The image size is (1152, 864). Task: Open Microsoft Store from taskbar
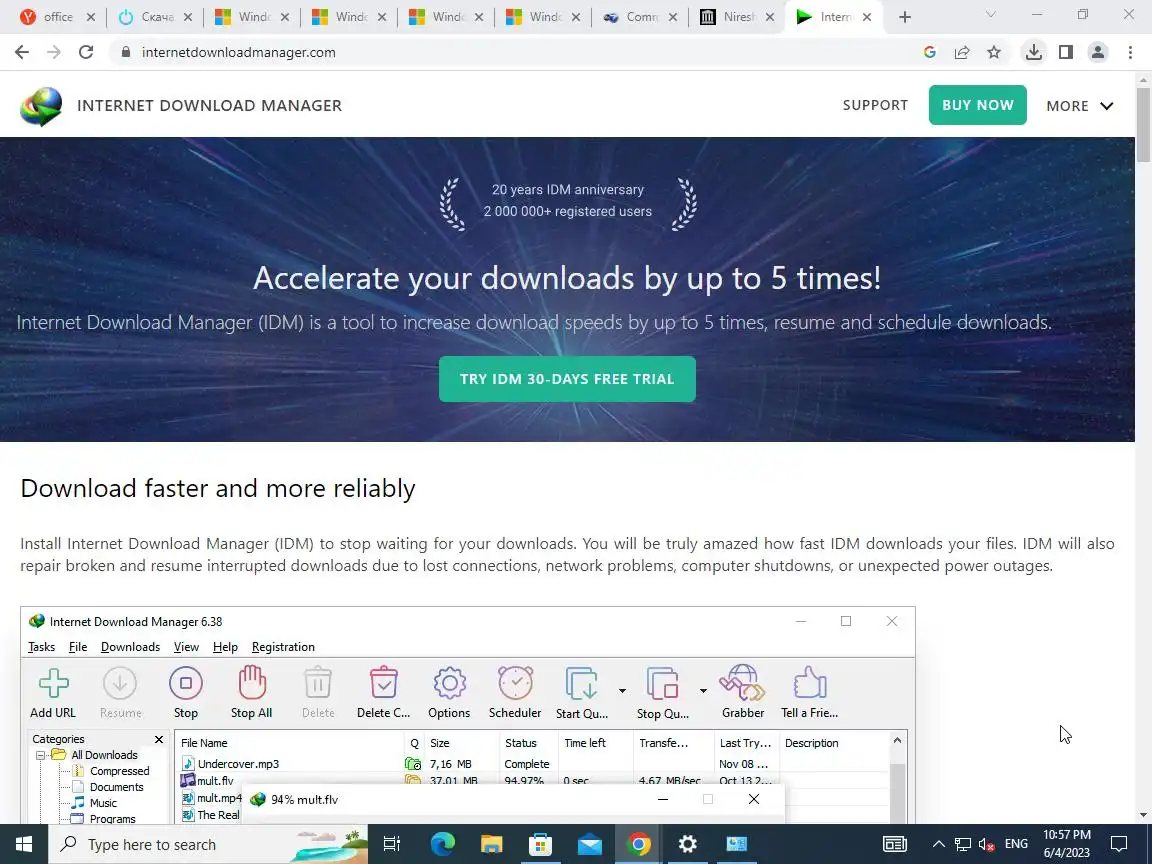(x=541, y=844)
